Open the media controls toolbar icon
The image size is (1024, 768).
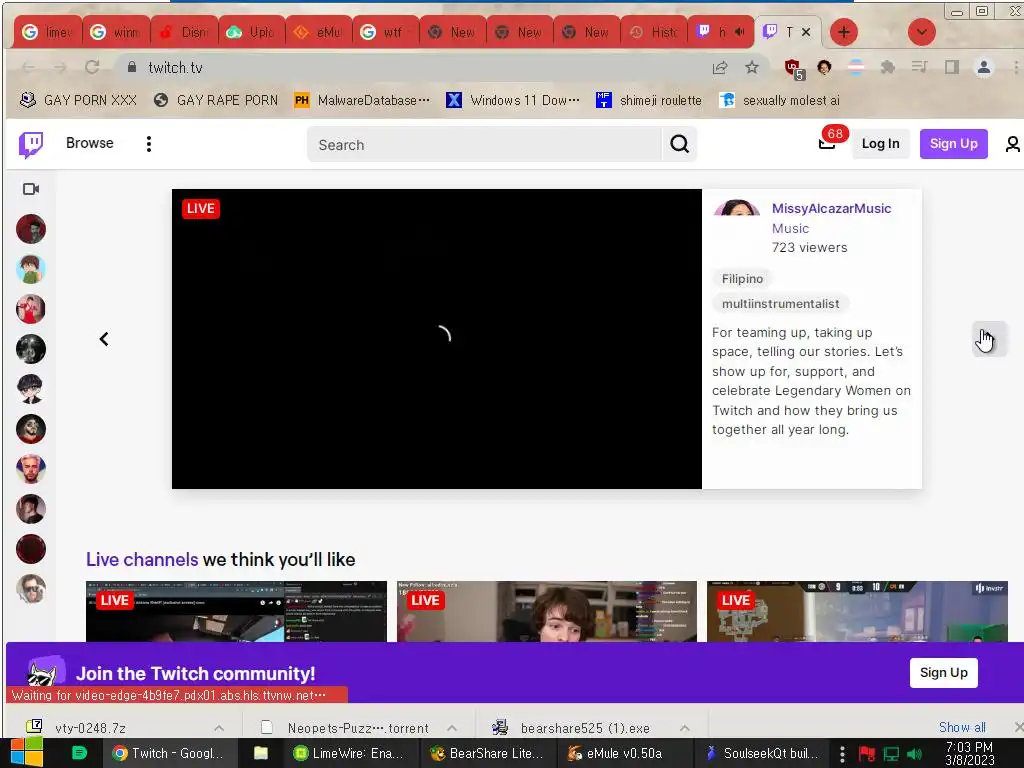pyautogui.click(x=920, y=67)
